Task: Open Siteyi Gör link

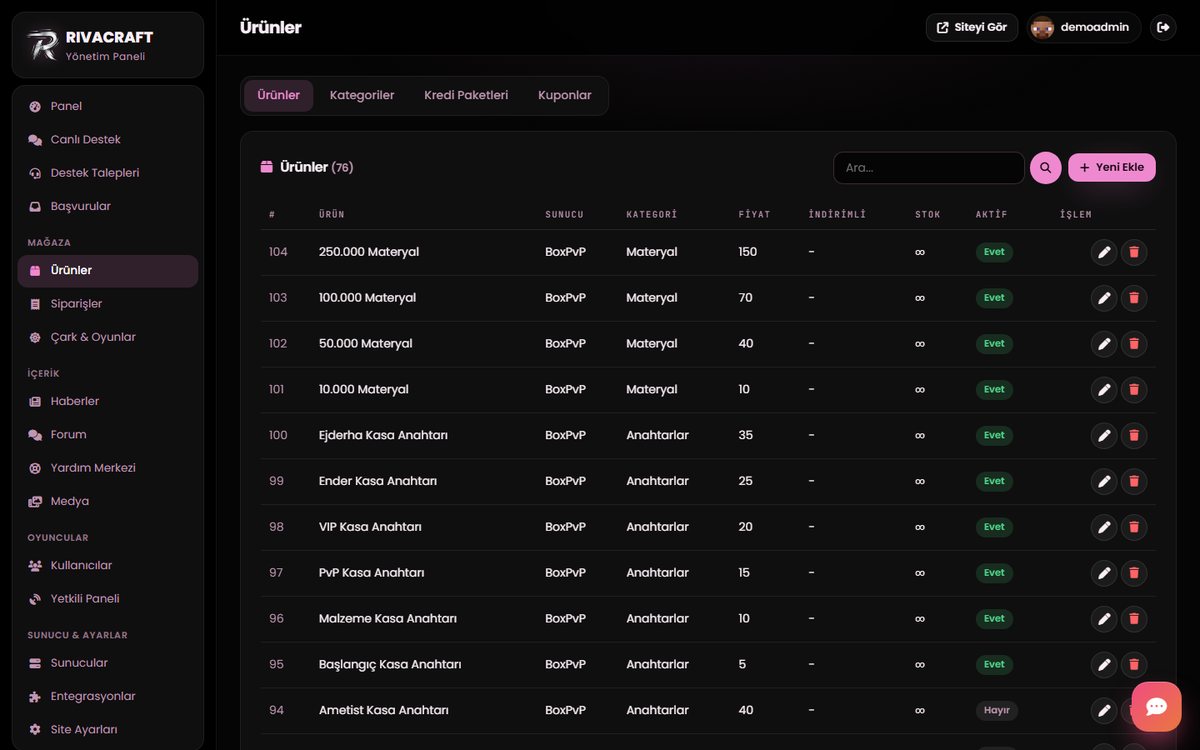Action: (972, 27)
